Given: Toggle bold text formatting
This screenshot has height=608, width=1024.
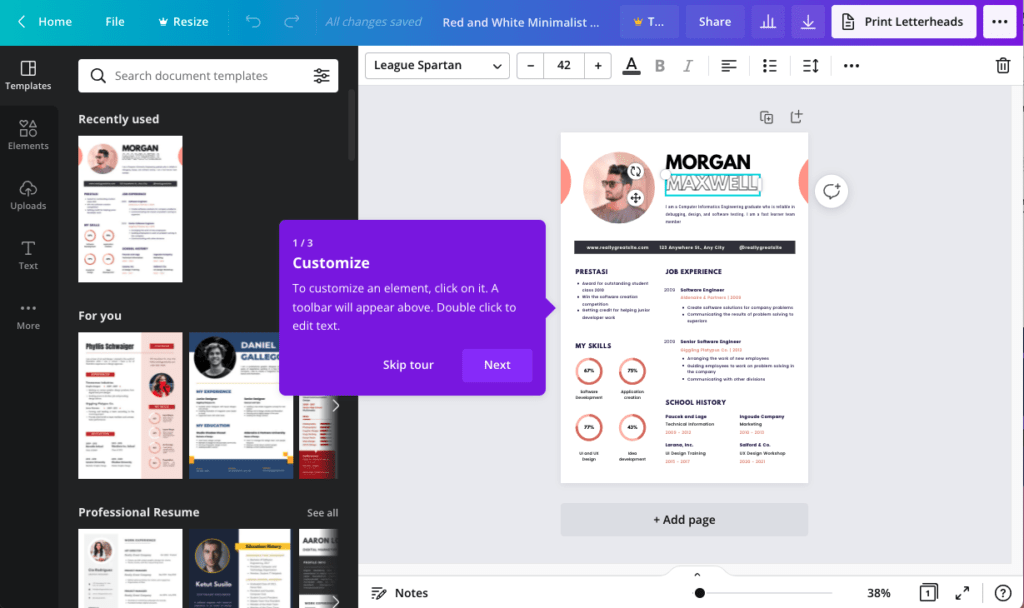Looking at the screenshot, I should click(659, 66).
